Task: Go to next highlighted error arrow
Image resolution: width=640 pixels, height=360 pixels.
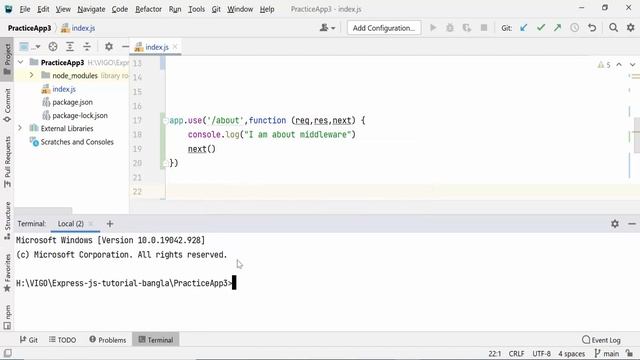Action: coord(632,65)
